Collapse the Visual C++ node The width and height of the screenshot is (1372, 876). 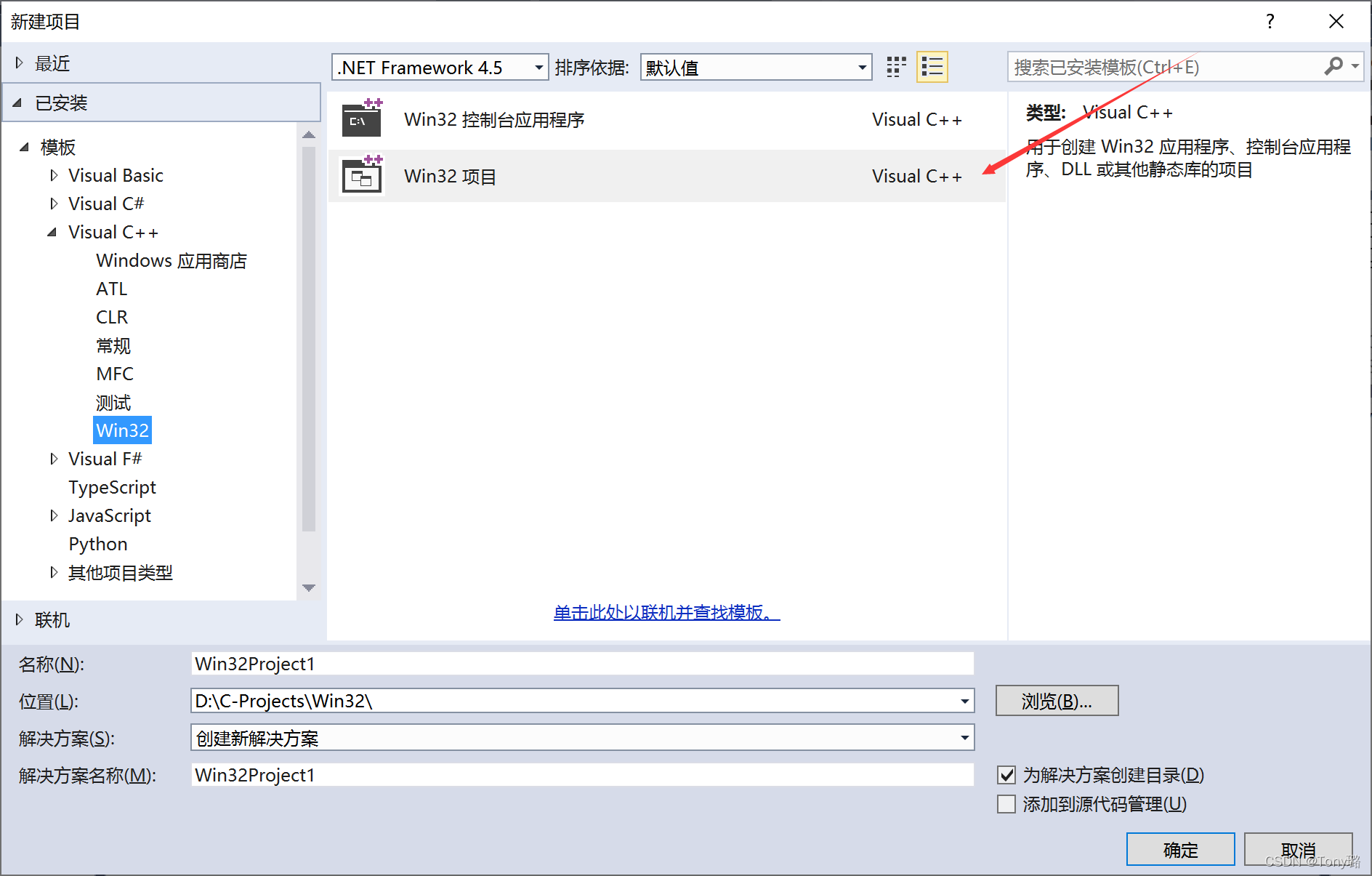pyautogui.click(x=52, y=232)
